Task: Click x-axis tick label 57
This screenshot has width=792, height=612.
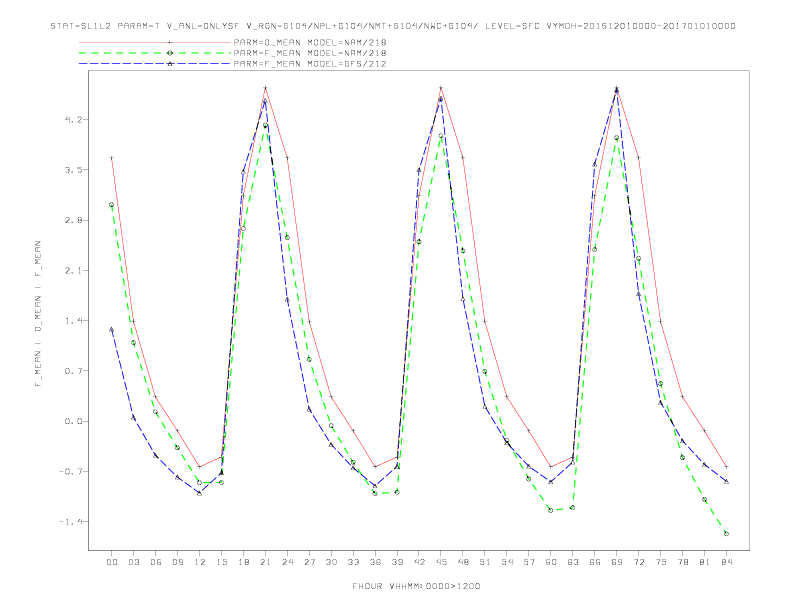Action: [529, 562]
